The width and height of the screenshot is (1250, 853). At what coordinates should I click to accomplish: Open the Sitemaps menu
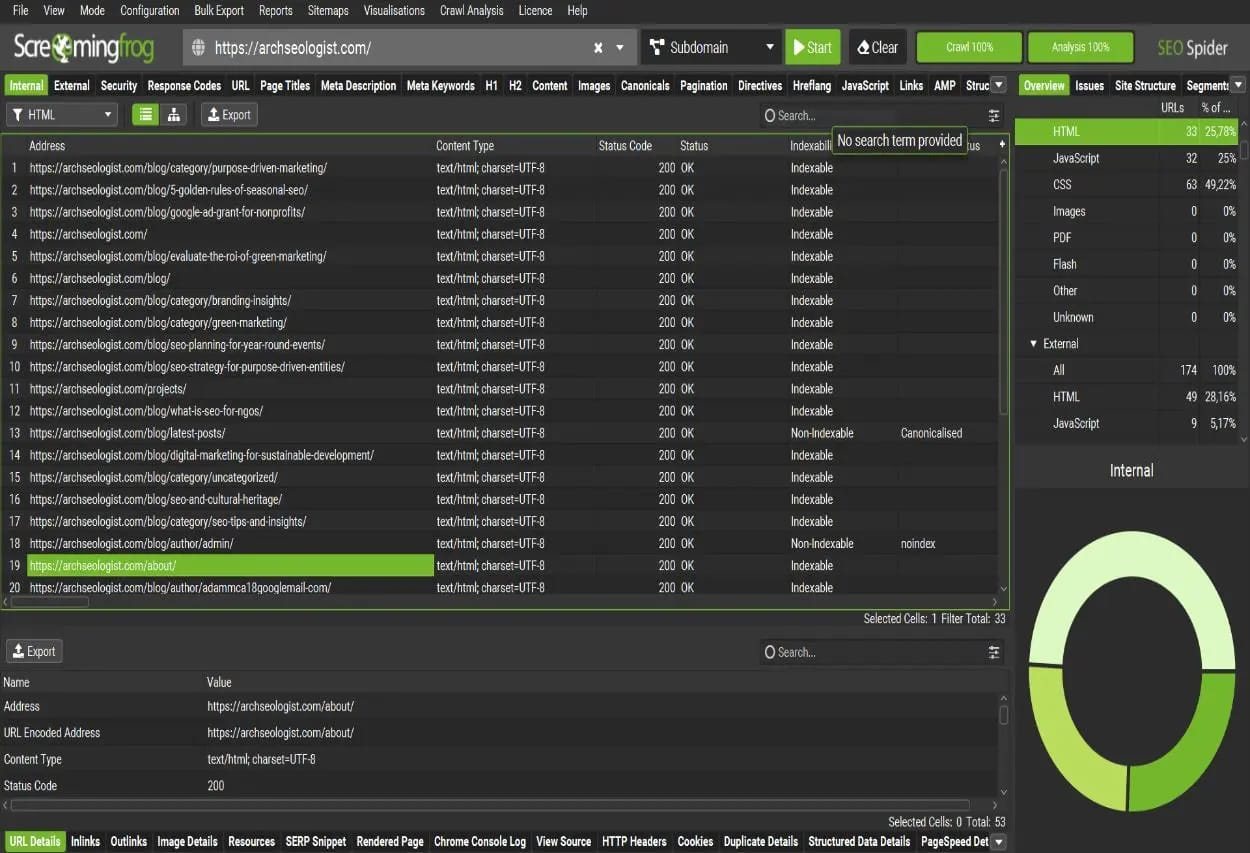coord(328,10)
